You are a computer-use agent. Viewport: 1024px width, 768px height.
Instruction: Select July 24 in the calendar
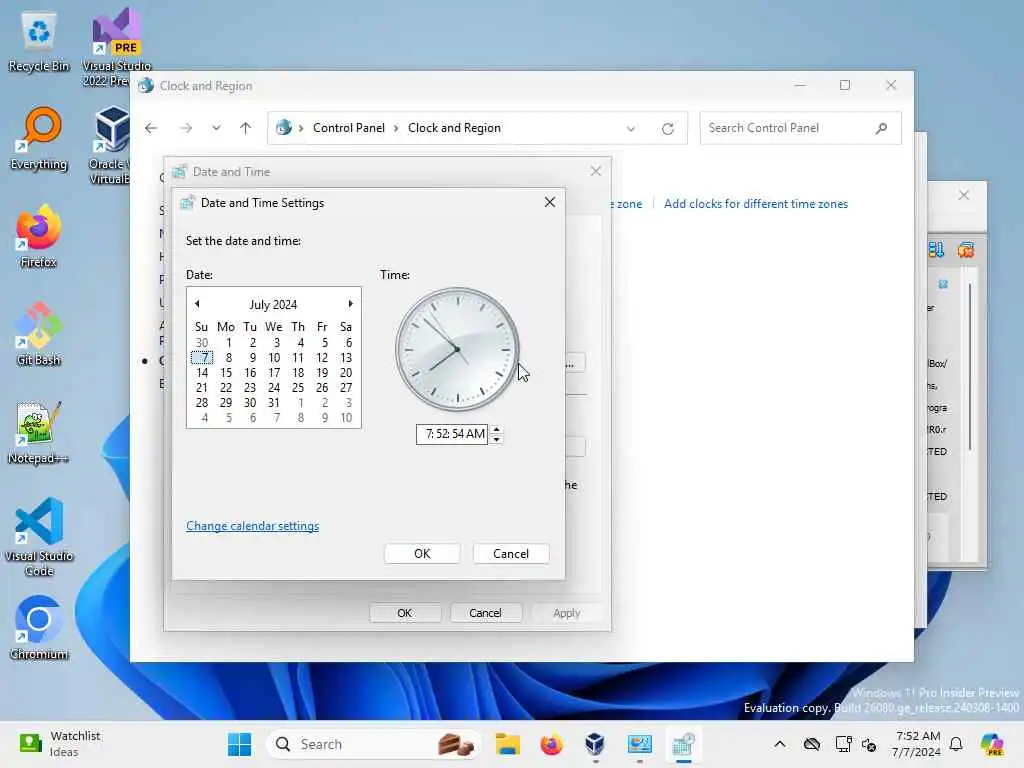pos(274,387)
